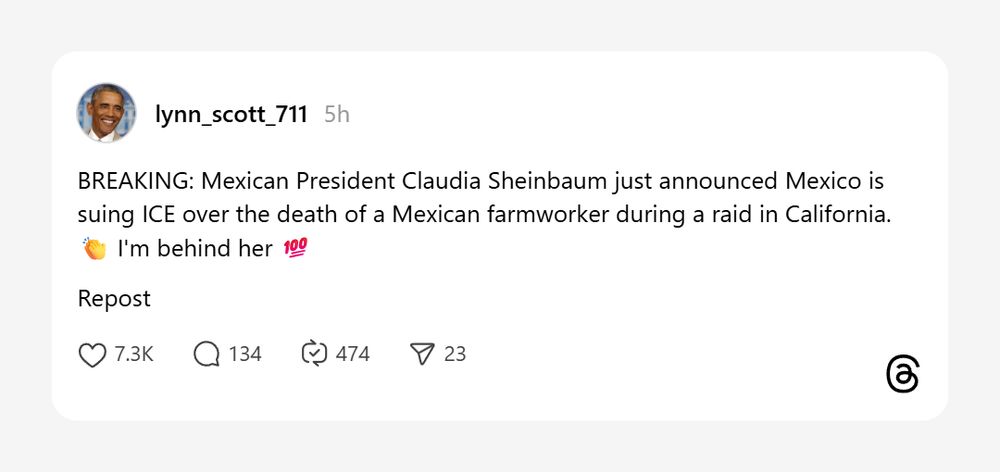The height and width of the screenshot is (472, 1000).
Task: Click the 5h timestamp
Action: pos(337,114)
